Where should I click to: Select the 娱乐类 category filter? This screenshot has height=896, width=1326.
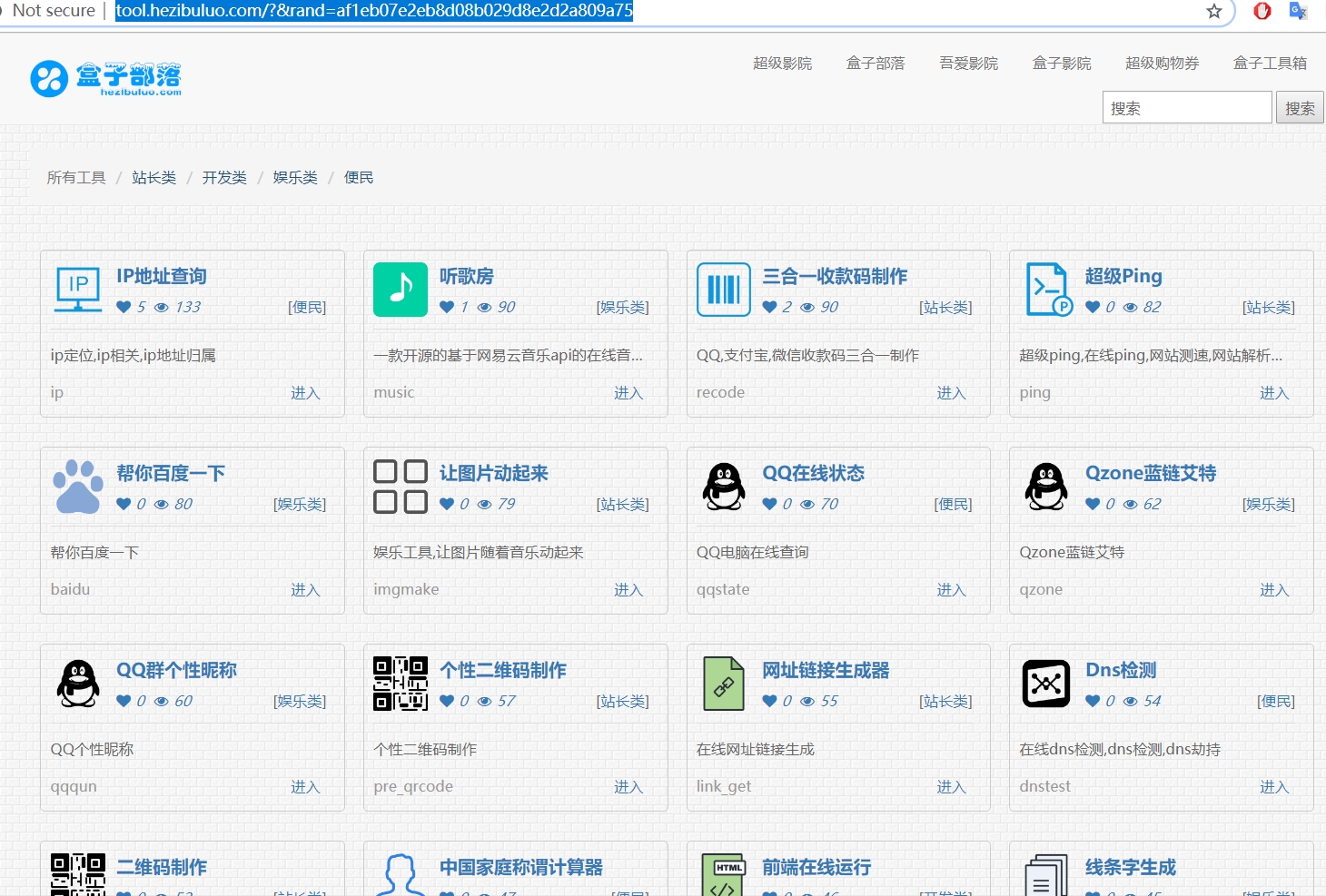pyautogui.click(x=295, y=177)
